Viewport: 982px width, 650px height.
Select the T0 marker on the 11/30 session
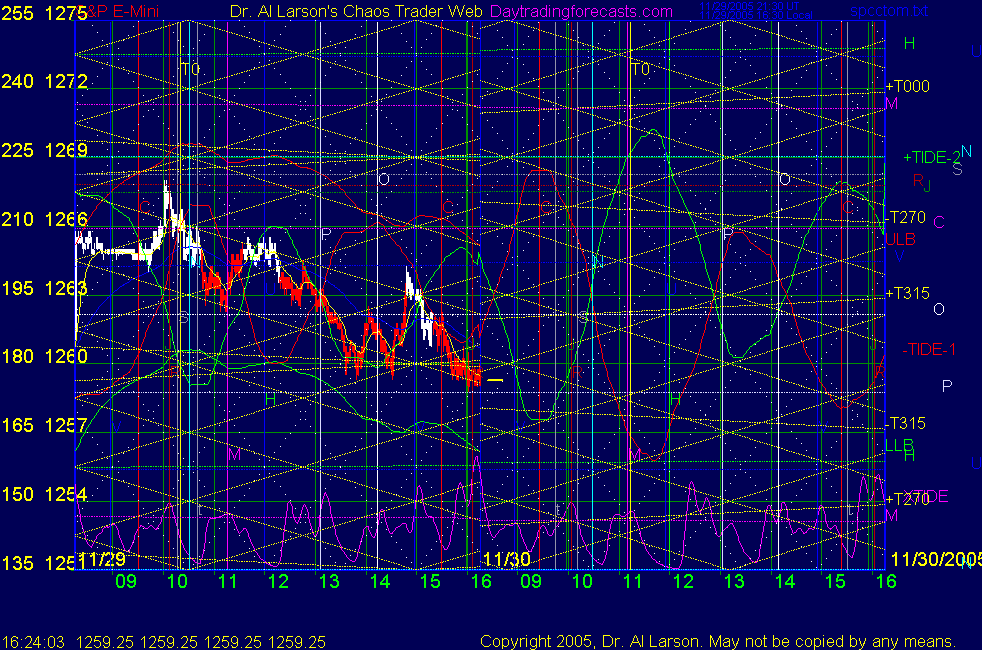click(x=640, y=69)
